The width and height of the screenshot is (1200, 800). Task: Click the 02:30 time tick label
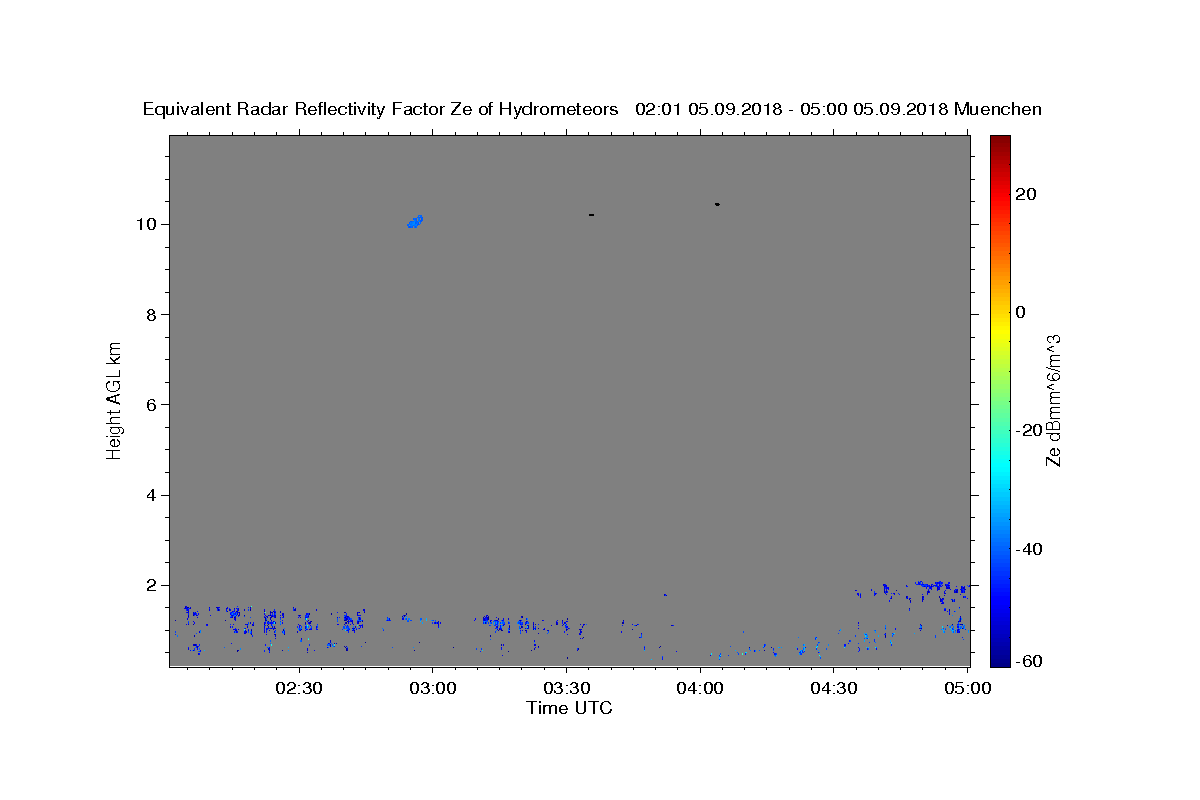298,689
